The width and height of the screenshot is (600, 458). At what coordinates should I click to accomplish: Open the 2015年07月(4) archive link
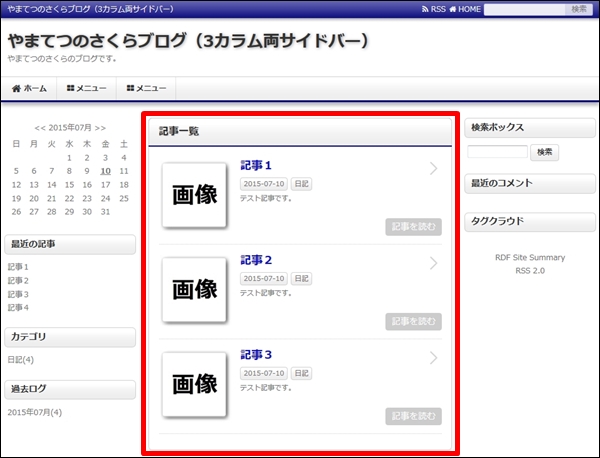[x=35, y=412]
